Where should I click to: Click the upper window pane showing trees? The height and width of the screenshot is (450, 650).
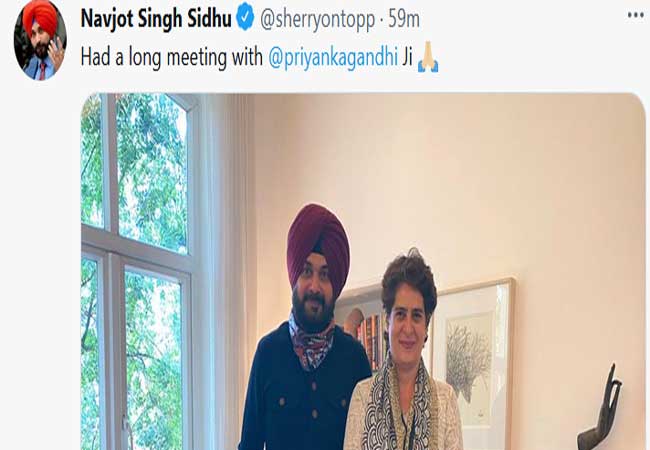(152, 174)
